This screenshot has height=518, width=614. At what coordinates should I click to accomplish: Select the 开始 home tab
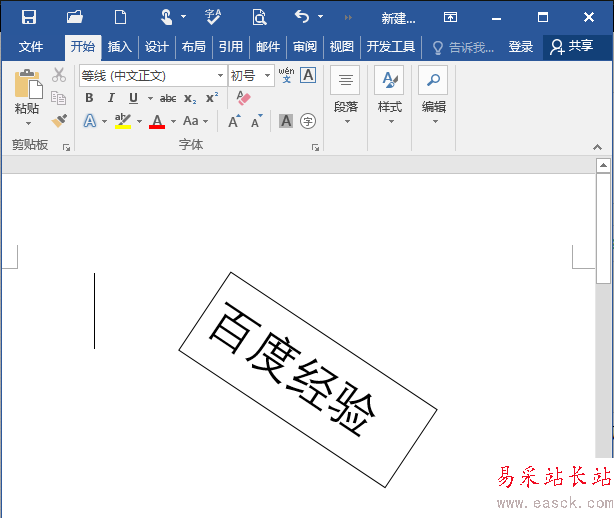click(x=83, y=47)
